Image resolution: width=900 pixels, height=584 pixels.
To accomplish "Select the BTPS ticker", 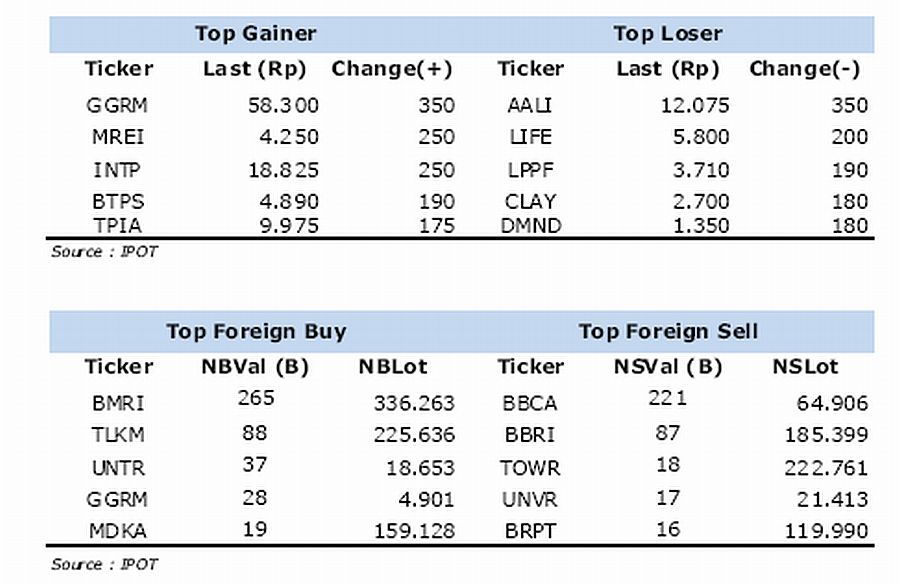I will (x=118, y=202).
